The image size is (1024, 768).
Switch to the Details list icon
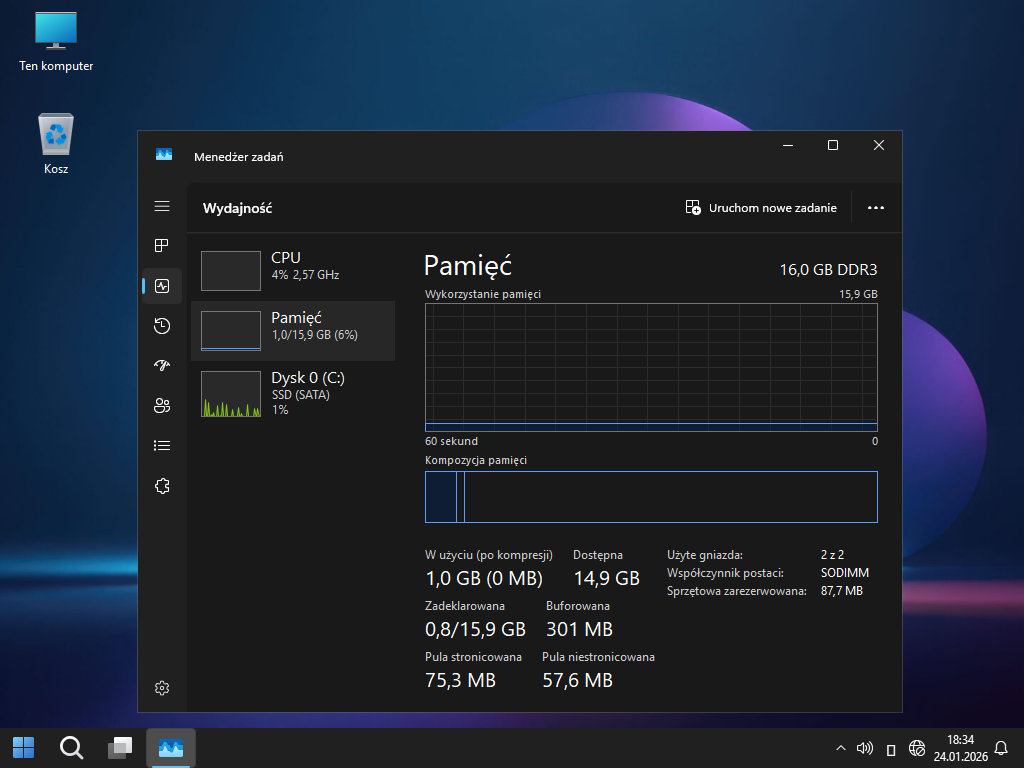(162, 446)
